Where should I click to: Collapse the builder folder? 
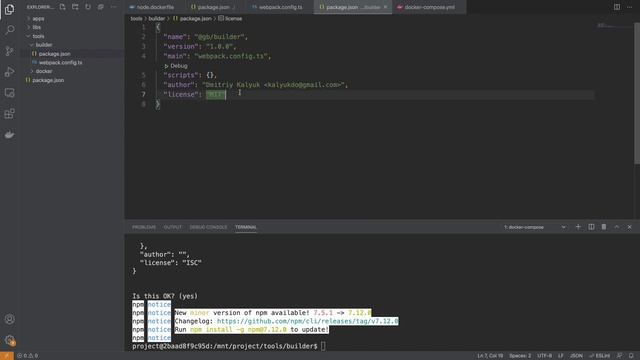(44, 45)
